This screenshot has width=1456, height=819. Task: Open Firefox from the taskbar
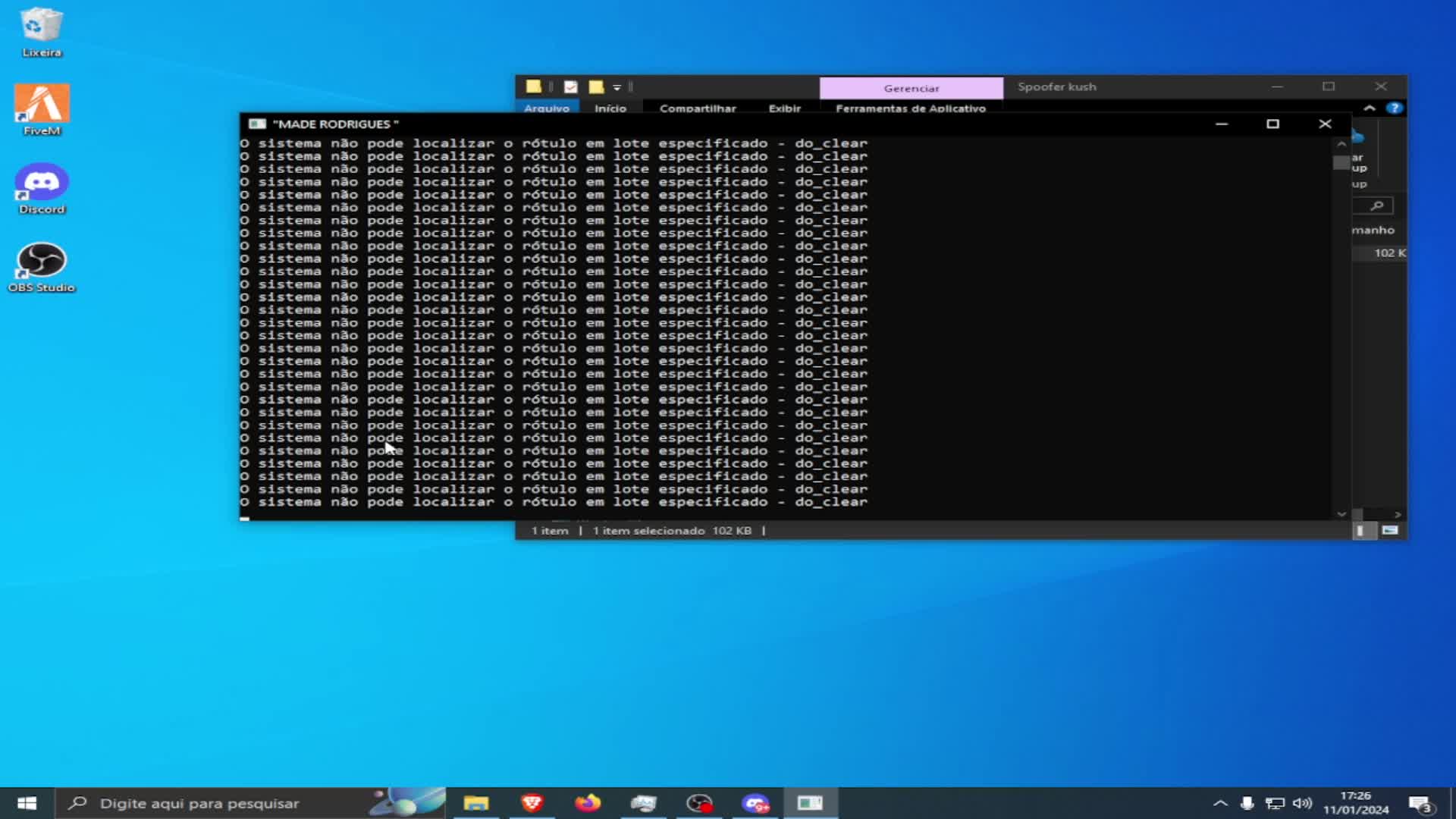(x=588, y=803)
